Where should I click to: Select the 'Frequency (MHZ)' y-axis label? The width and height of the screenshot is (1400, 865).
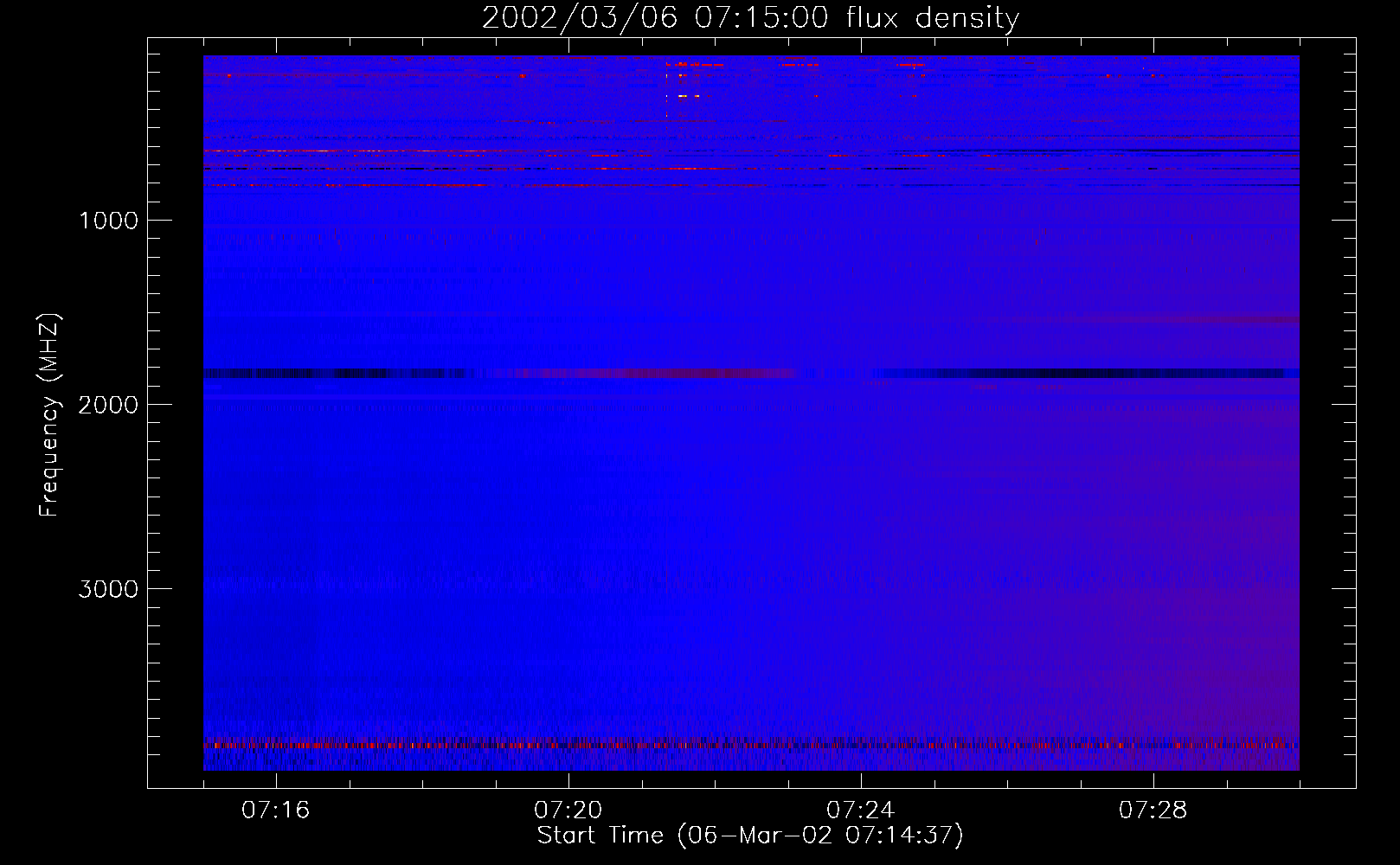50,415
